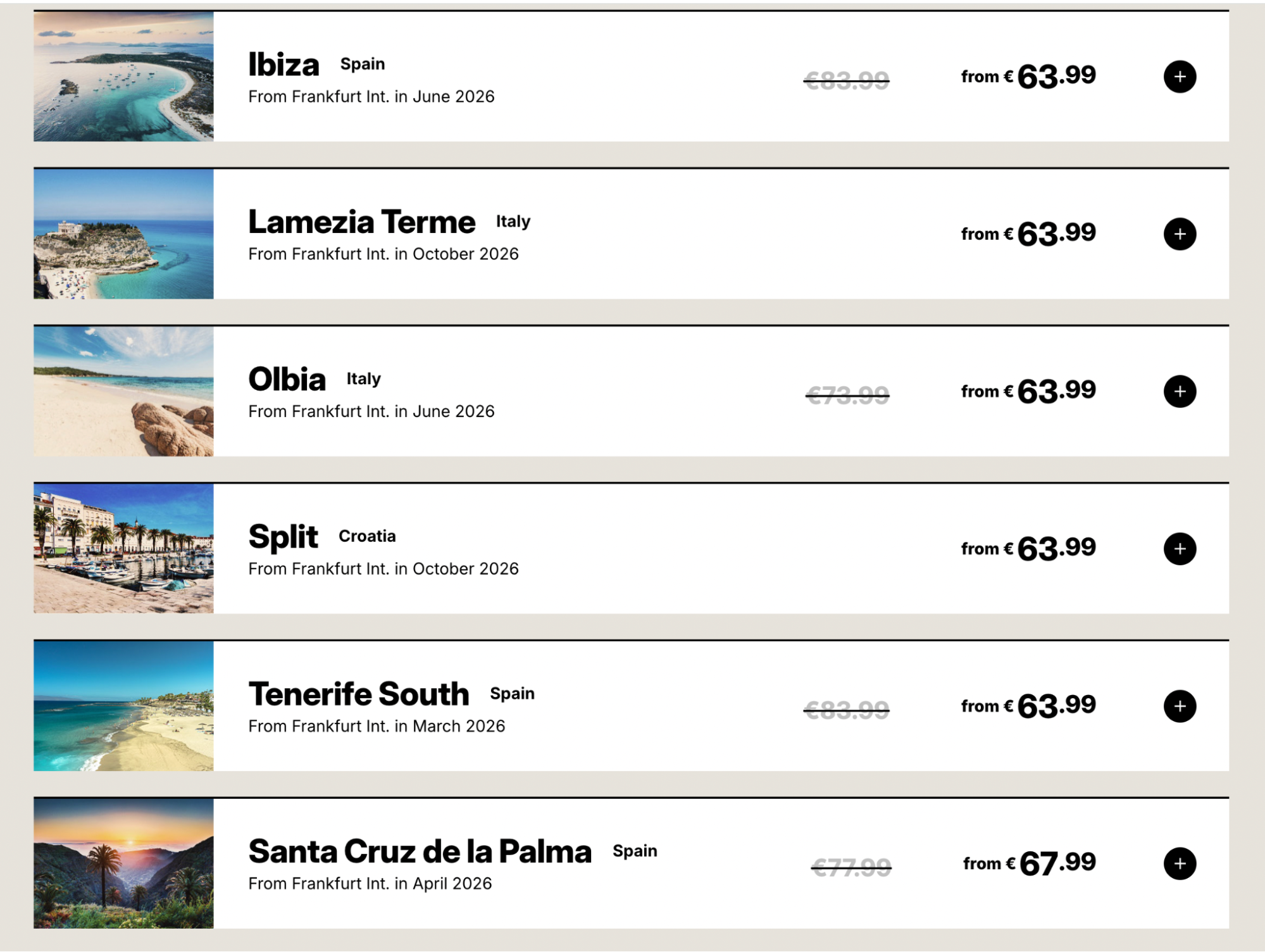This screenshot has width=1265, height=952.
Task: Click the plus icon for Tenerife South
Action: pos(1179,705)
